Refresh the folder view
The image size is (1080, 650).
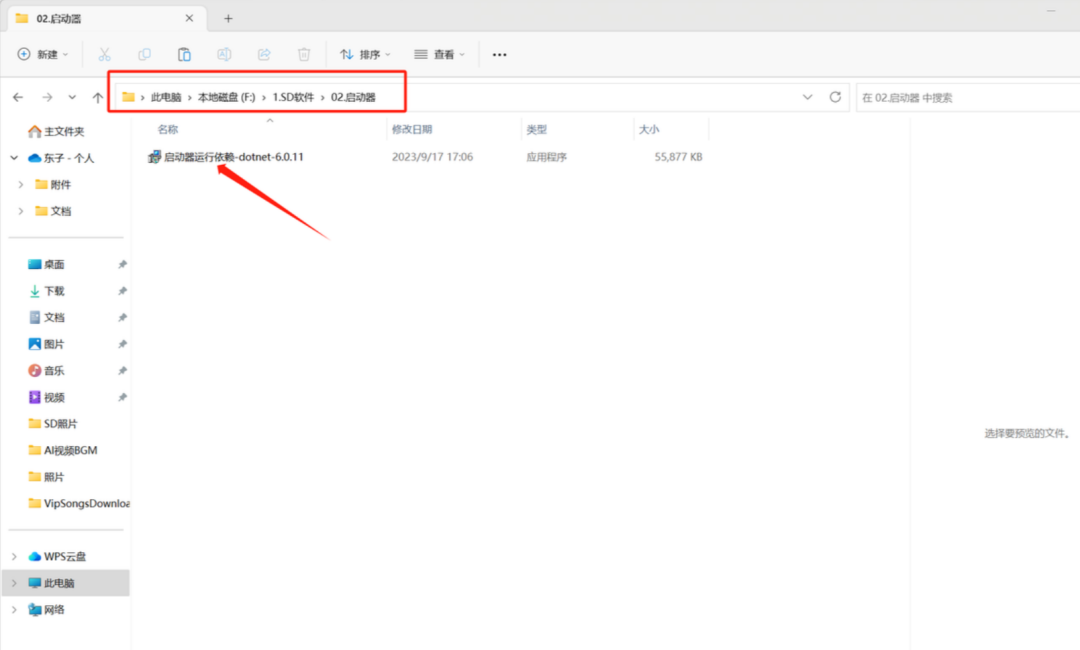point(835,97)
